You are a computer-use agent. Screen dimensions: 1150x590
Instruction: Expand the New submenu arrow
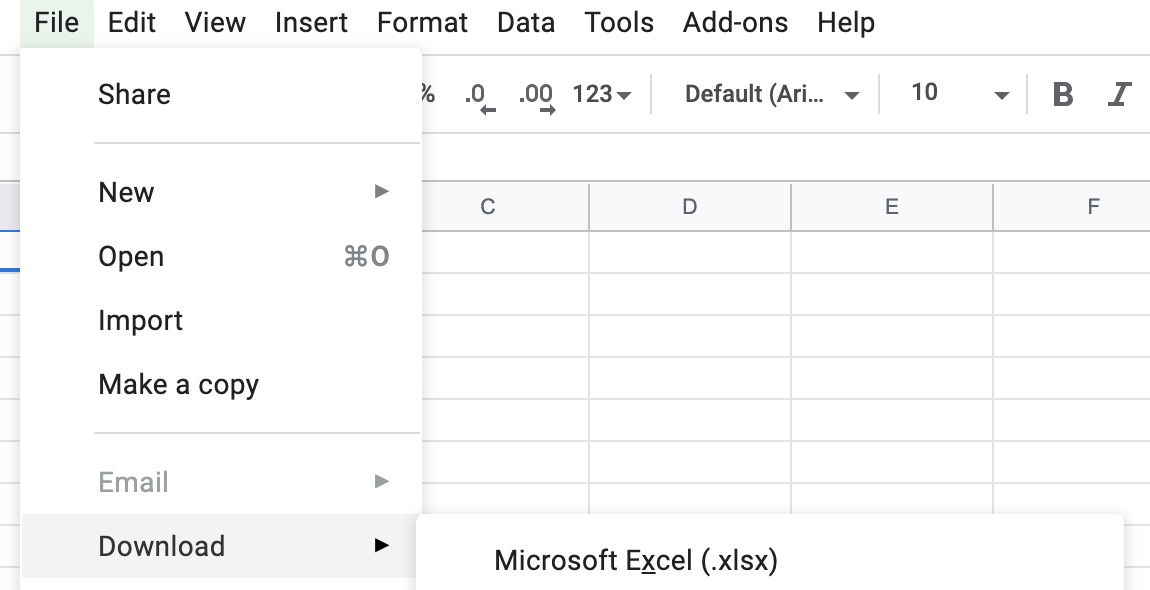point(381,191)
